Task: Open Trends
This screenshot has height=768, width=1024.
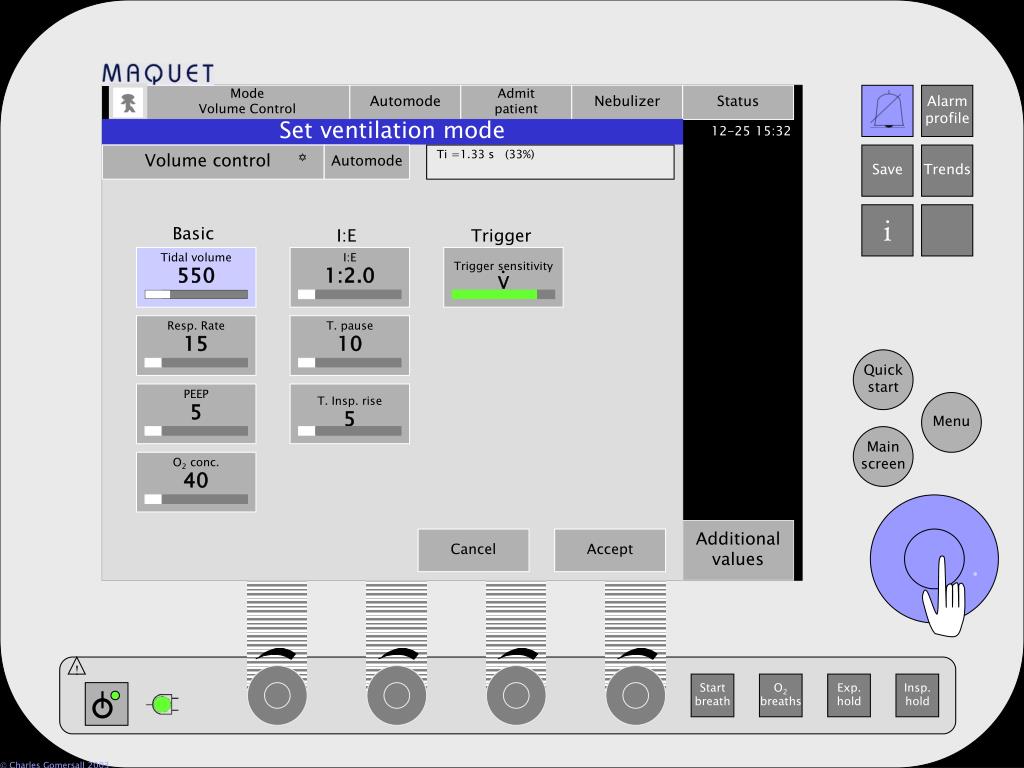Action: pos(947,170)
